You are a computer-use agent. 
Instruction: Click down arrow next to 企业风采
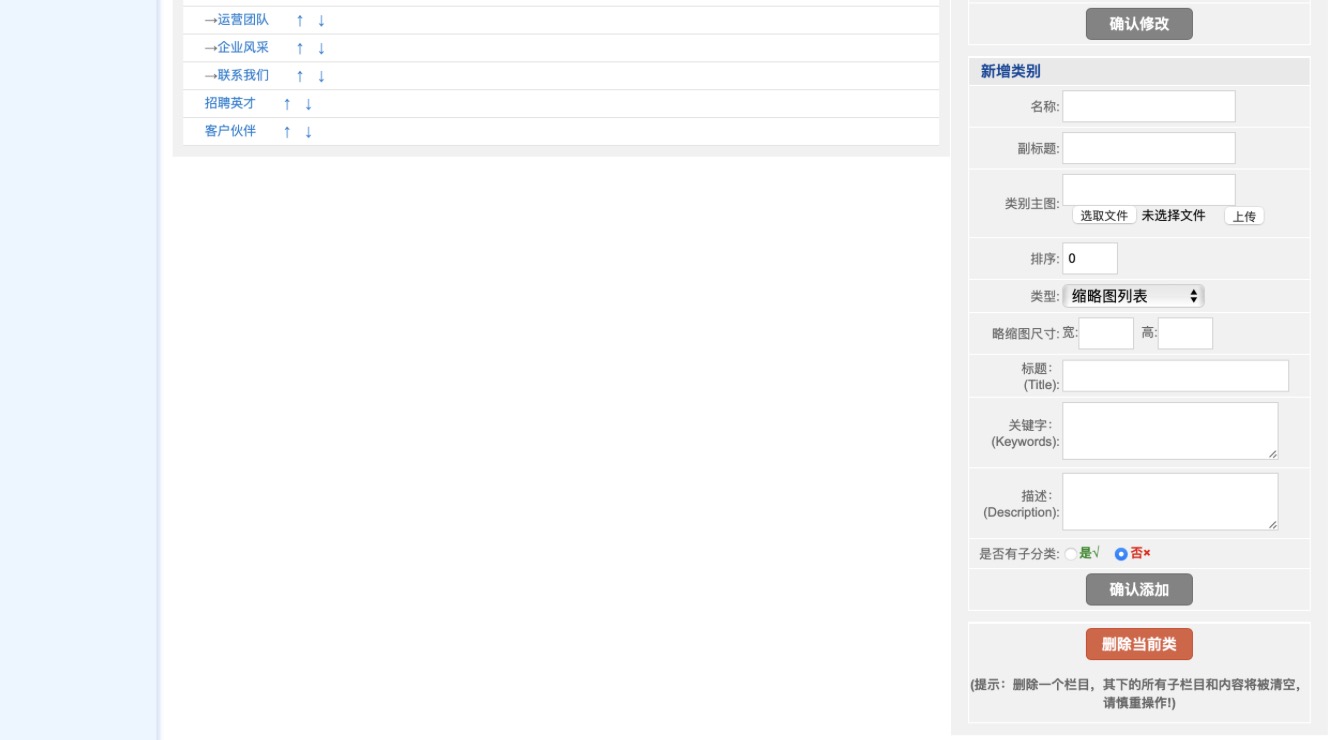(x=321, y=49)
